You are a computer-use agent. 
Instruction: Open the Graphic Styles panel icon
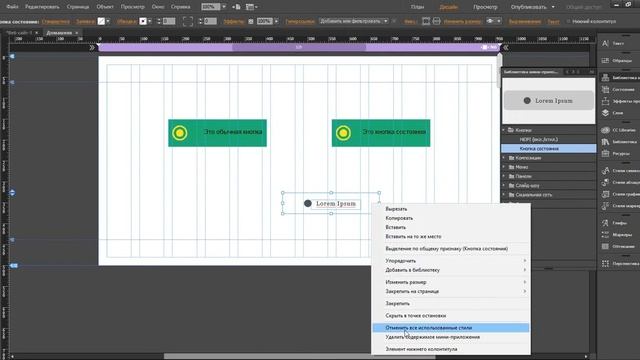pyautogui.click(x=605, y=194)
